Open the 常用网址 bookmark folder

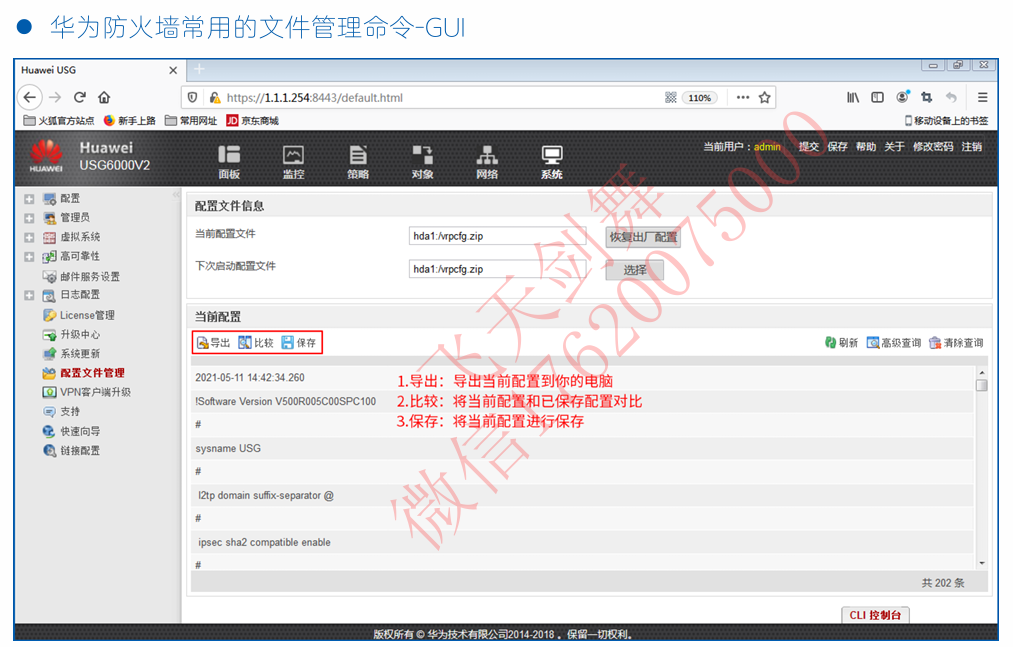pos(191,121)
